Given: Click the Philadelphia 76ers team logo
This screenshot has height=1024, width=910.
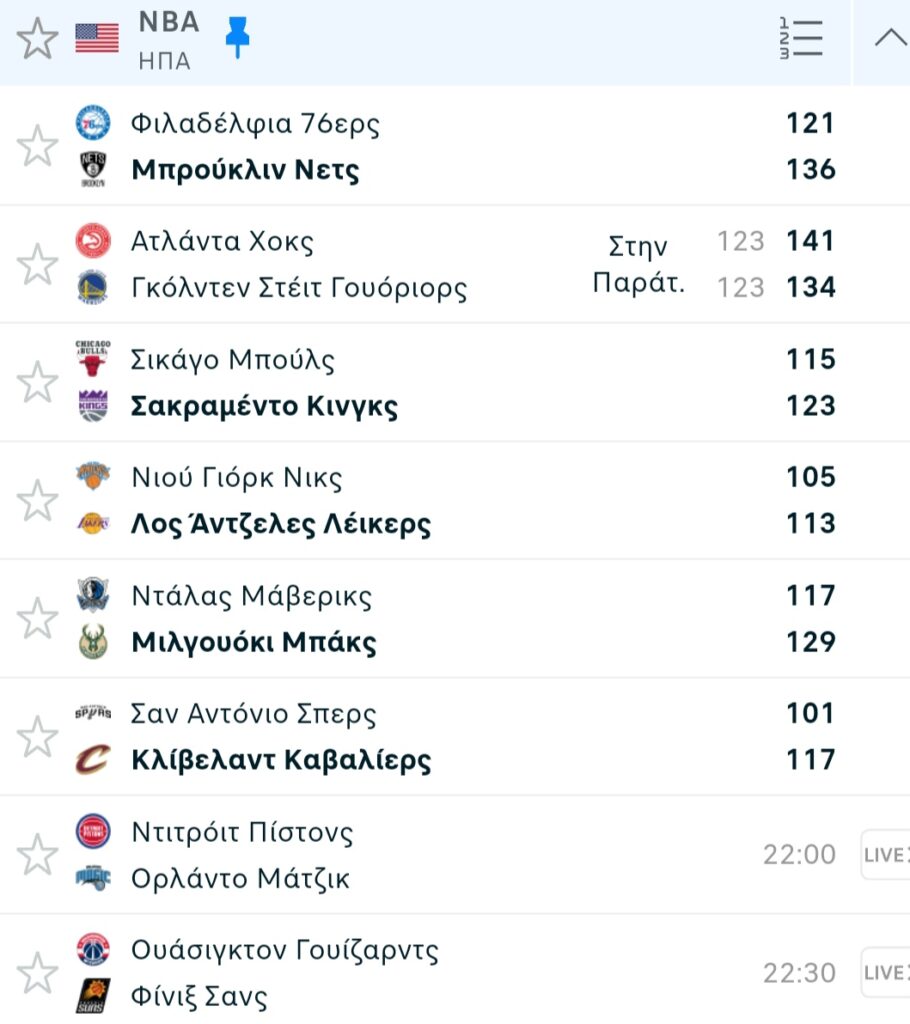Looking at the screenshot, I should point(93,123).
